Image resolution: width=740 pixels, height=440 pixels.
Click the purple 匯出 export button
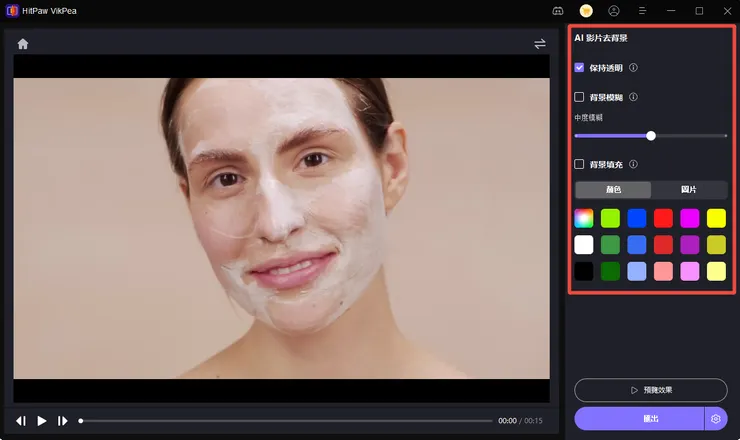[639, 419]
